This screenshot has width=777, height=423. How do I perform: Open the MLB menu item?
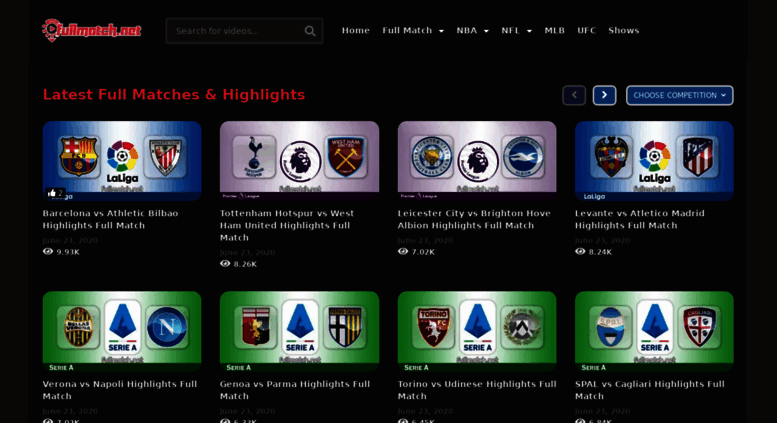click(x=554, y=31)
